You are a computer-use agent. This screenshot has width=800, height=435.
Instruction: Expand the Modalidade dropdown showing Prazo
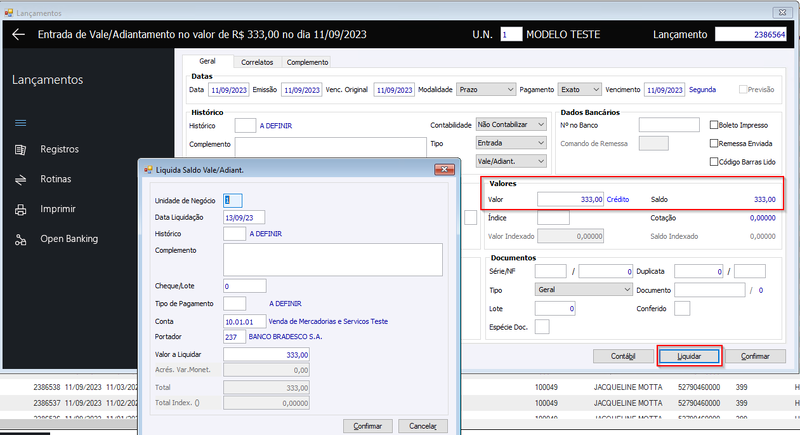pos(486,90)
